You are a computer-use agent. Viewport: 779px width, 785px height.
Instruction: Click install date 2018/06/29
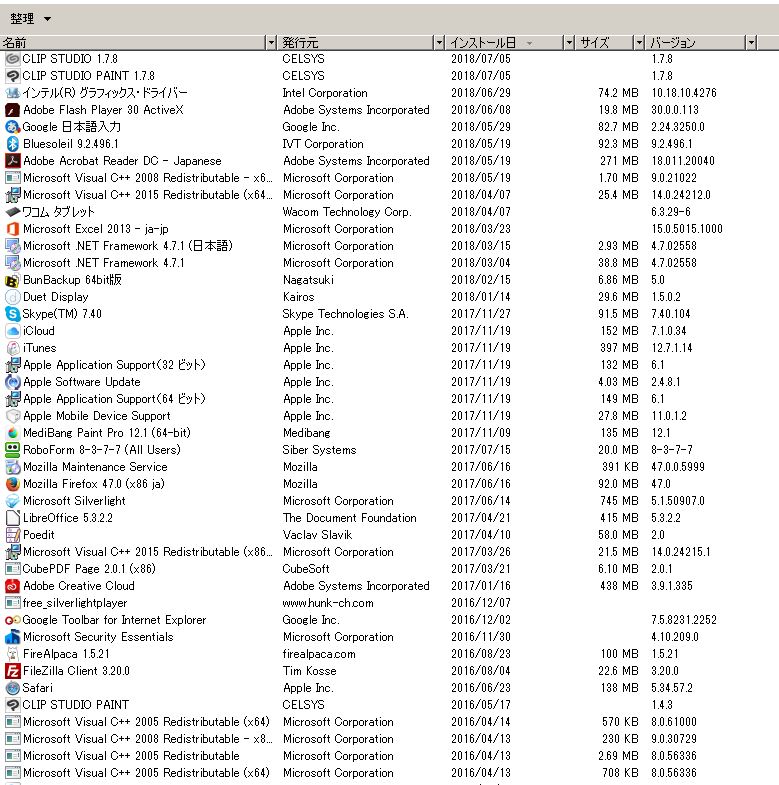pos(481,93)
